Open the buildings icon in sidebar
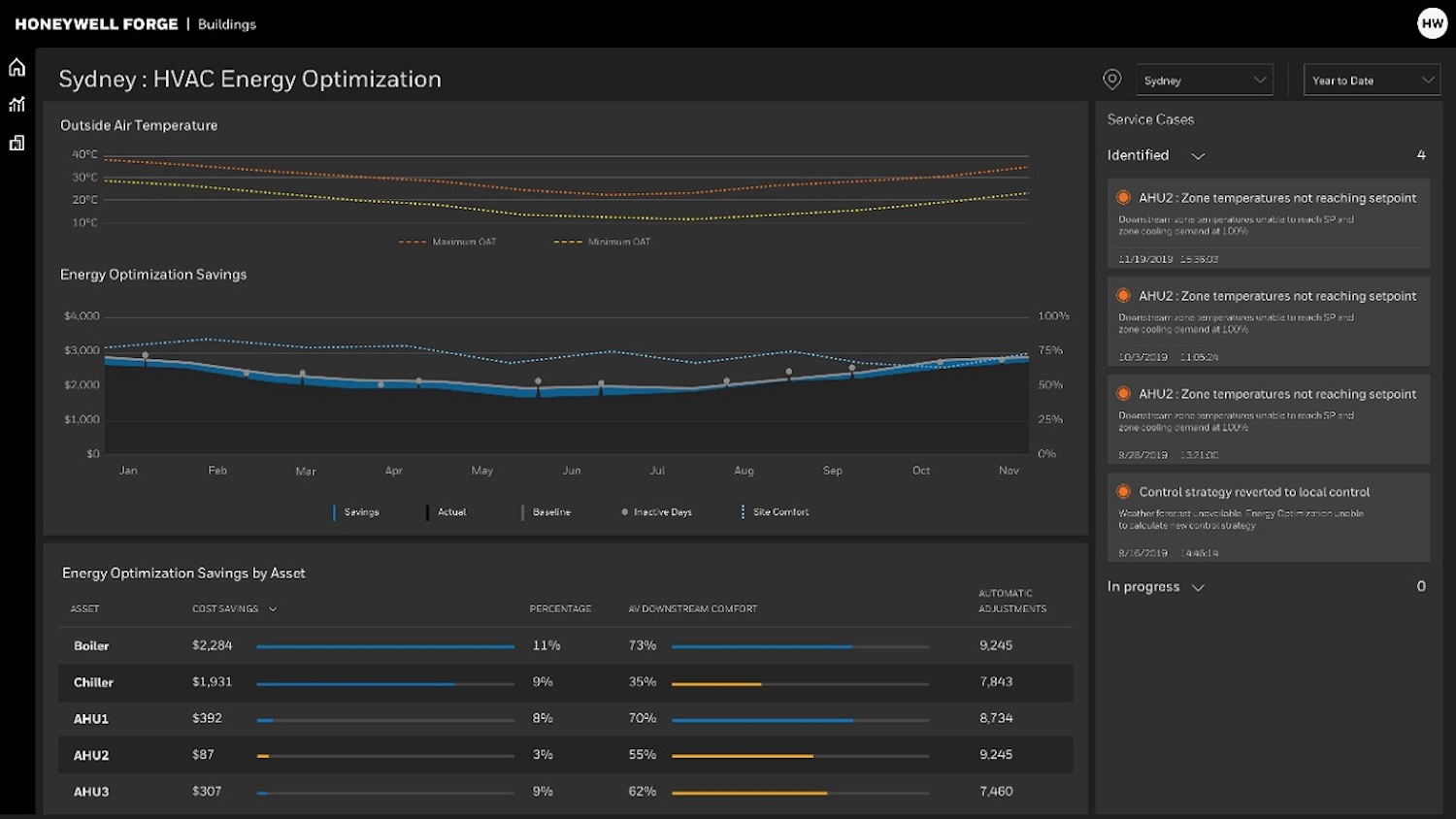Image resolution: width=1456 pixels, height=819 pixels. click(x=17, y=143)
